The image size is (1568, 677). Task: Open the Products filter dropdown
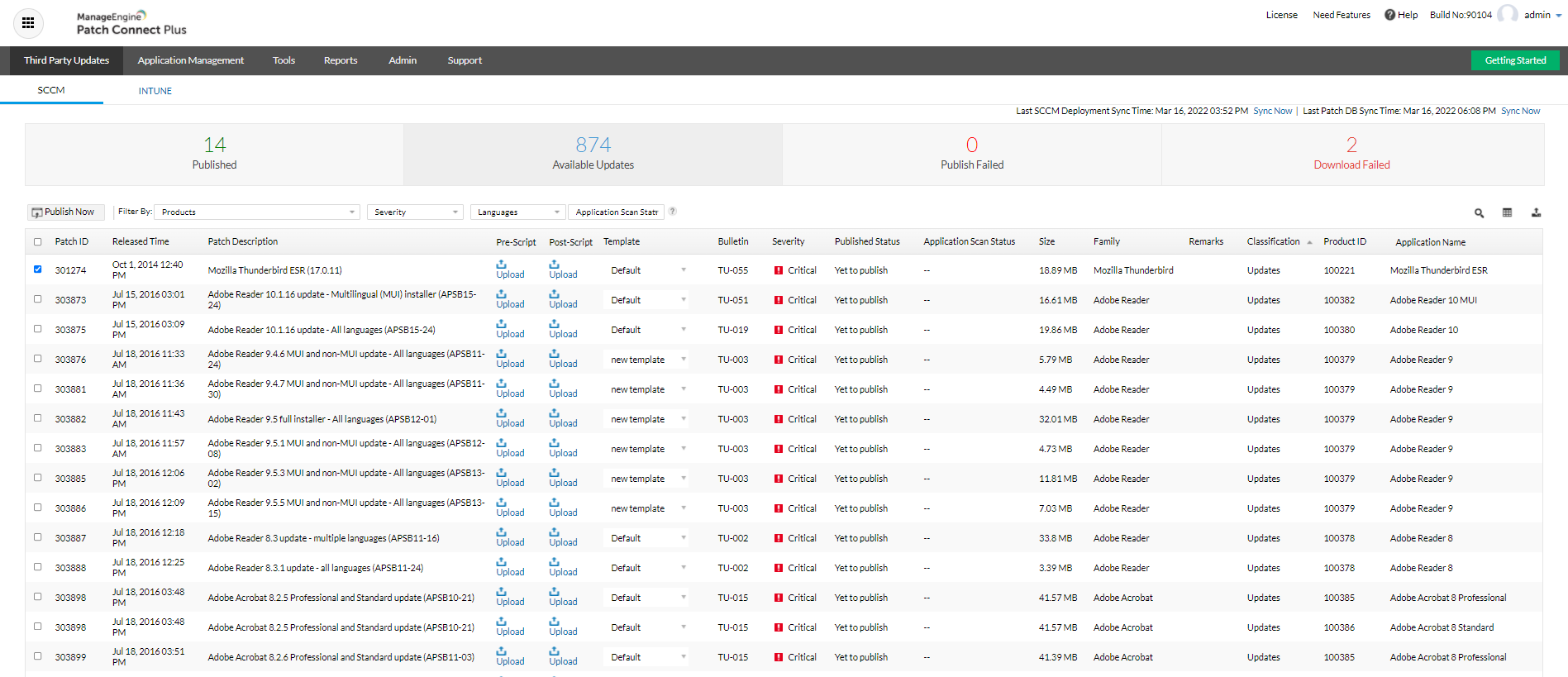click(257, 212)
